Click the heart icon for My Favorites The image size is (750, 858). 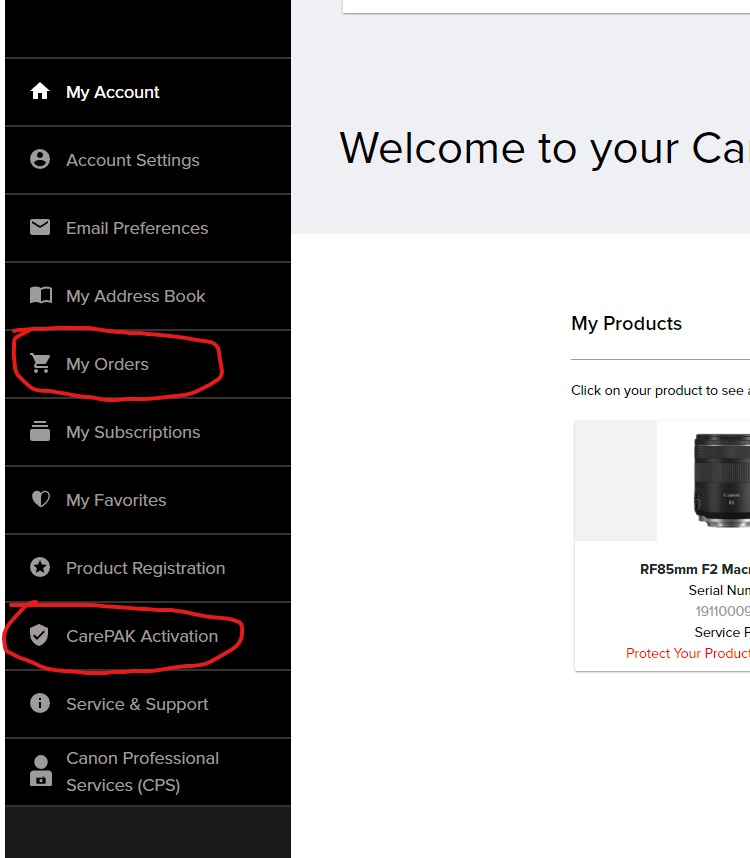click(x=40, y=500)
